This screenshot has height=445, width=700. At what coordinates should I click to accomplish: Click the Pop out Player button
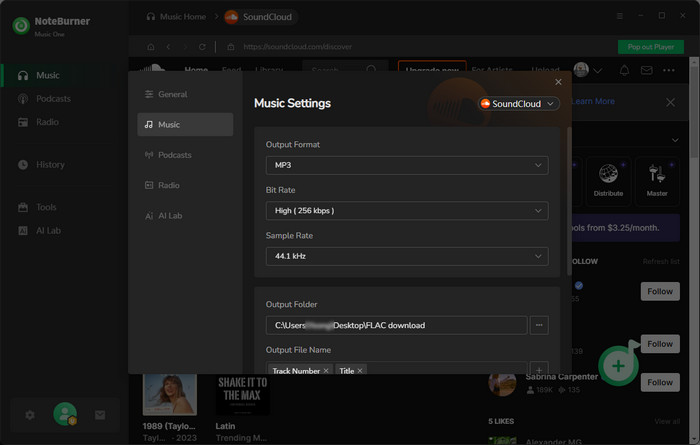point(650,47)
